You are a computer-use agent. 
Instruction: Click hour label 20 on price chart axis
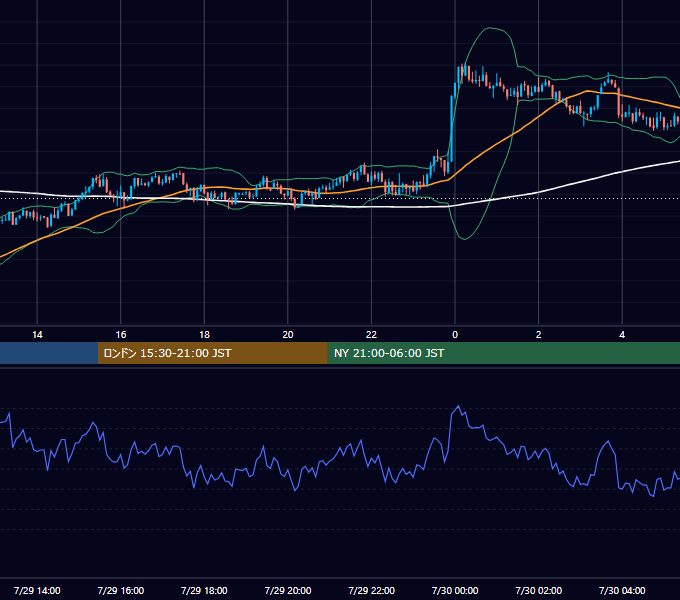pyautogui.click(x=288, y=335)
